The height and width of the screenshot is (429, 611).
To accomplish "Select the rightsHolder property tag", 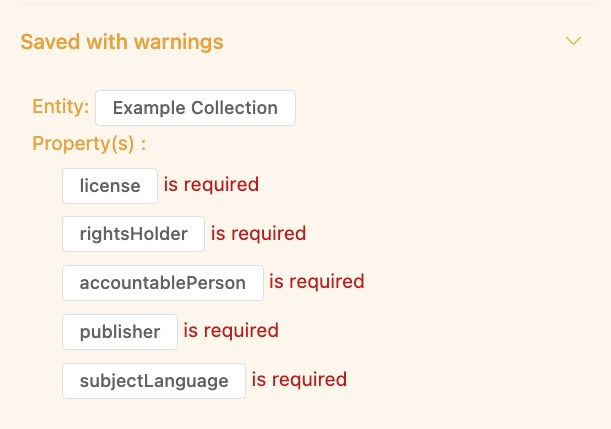I will [133, 234].
